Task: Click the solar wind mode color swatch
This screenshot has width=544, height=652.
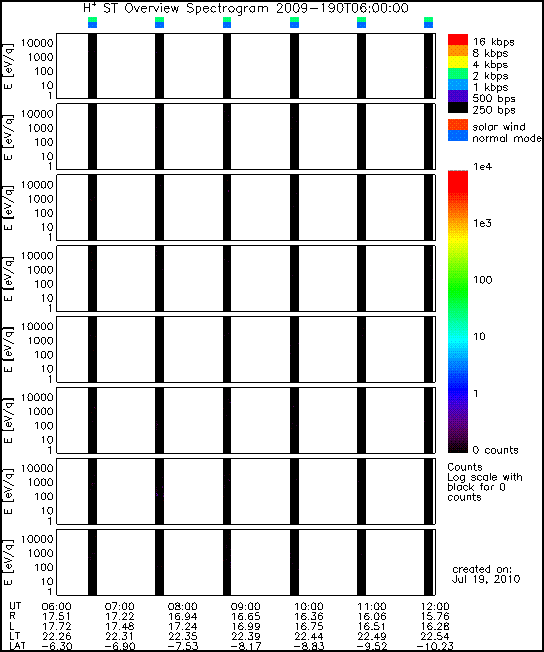Action: coord(458,125)
